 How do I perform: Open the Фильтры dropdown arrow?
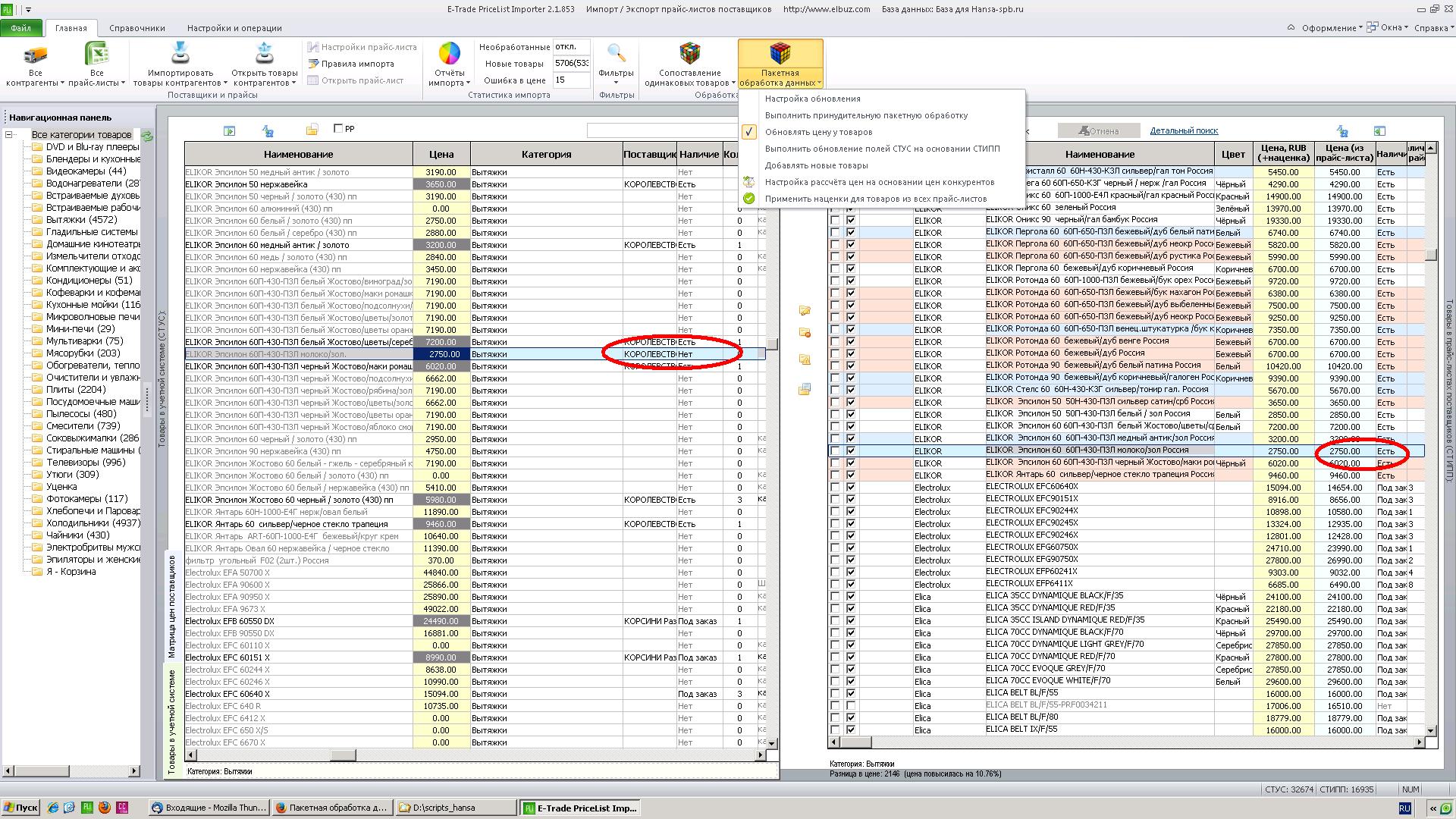616,83
